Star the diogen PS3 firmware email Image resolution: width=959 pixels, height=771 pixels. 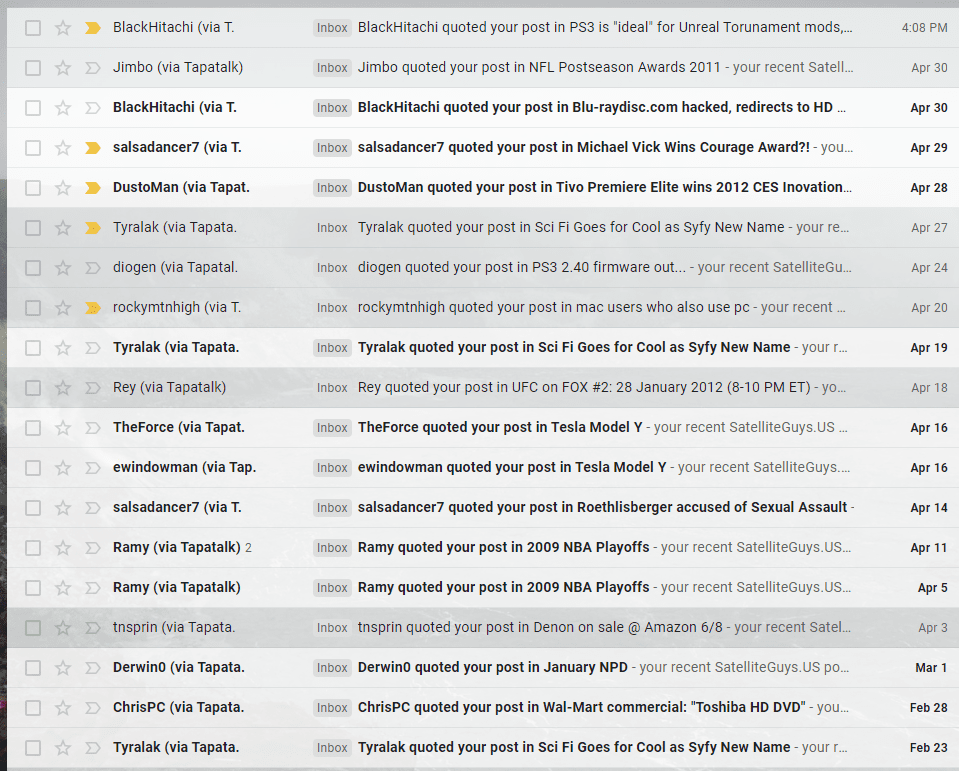[x=63, y=268]
